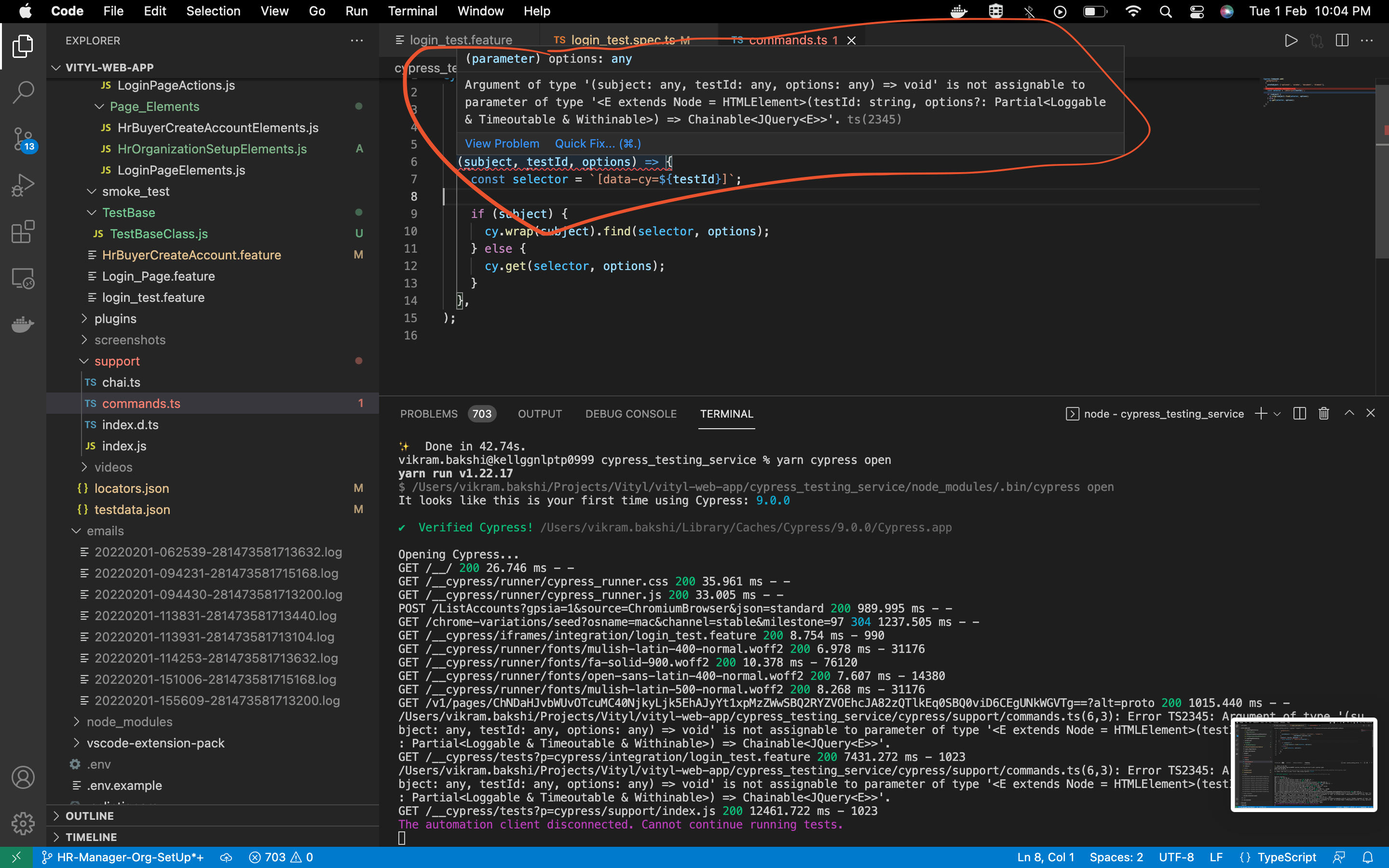Split the editor into two columns
Image resolution: width=1389 pixels, height=868 pixels.
pyautogui.click(x=1343, y=40)
